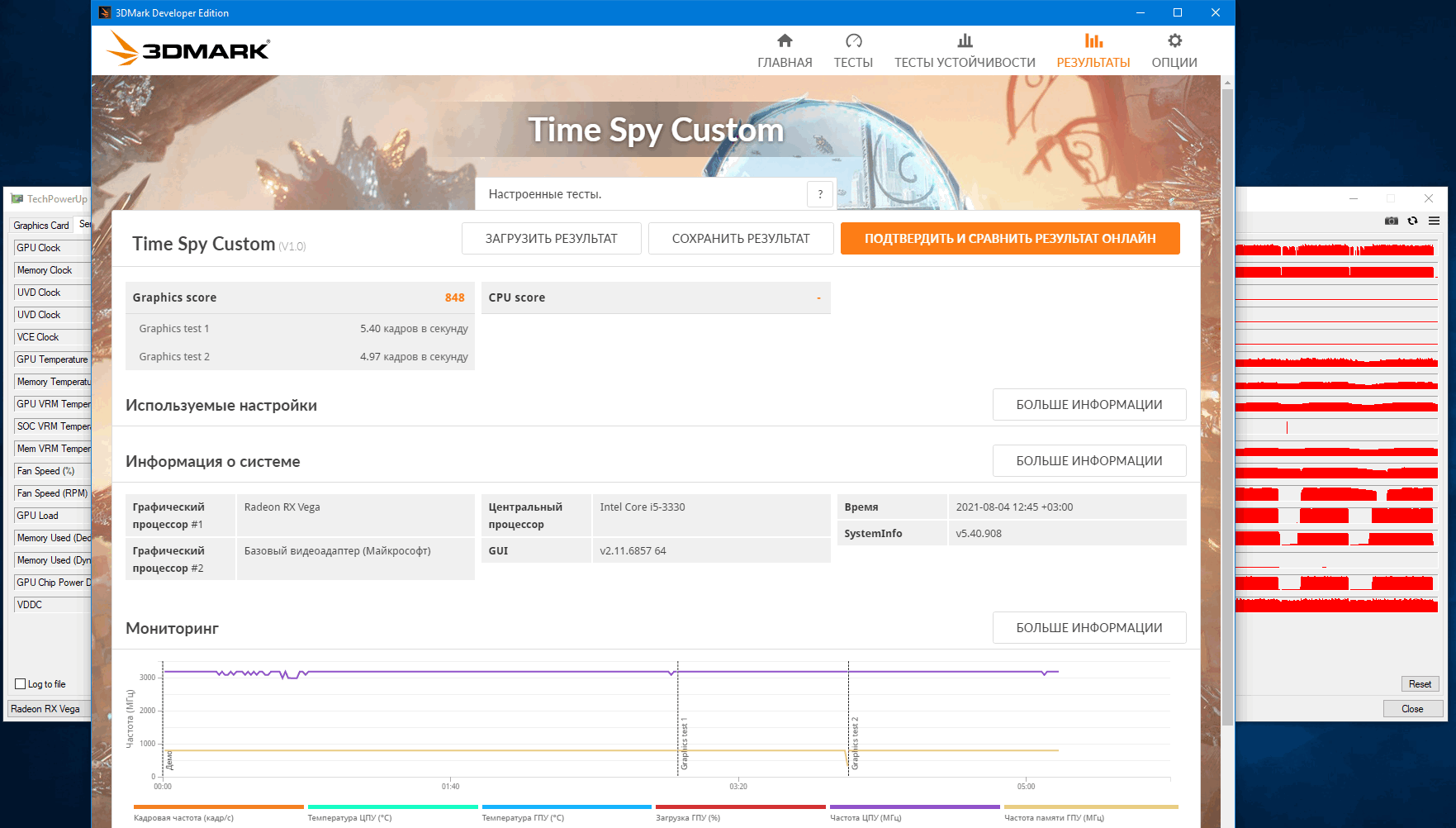Click the CPU score header
1456x828 pixels.
pos(655,297)
